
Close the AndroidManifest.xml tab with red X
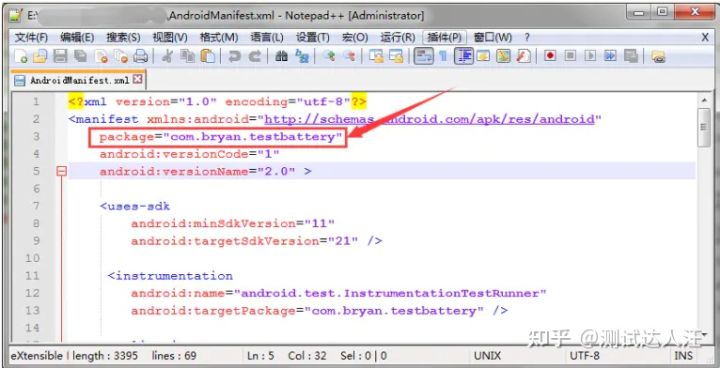138,80
